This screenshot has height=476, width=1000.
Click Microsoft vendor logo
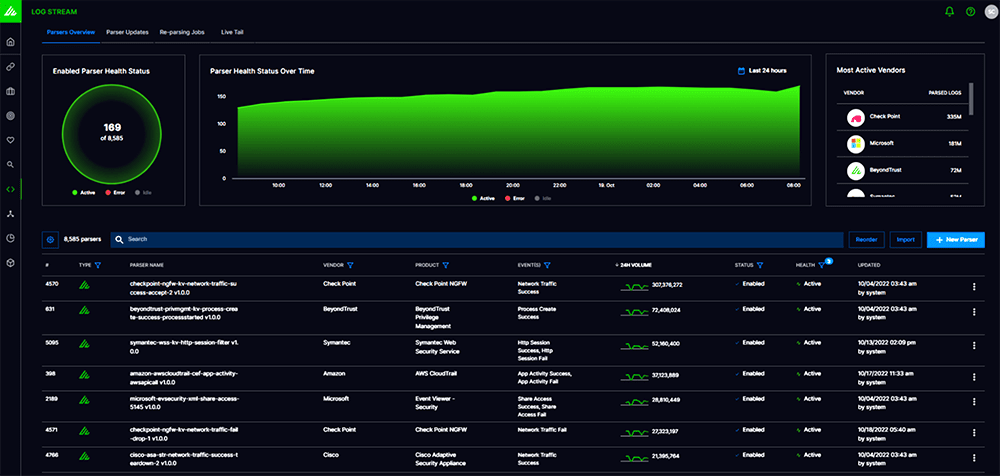click(x=855, y=144)
